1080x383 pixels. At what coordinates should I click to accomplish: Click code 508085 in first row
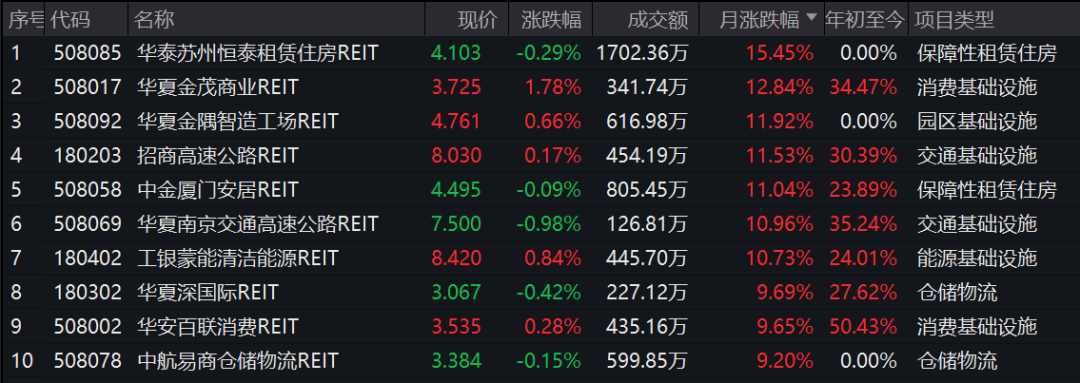click(87, 53)
